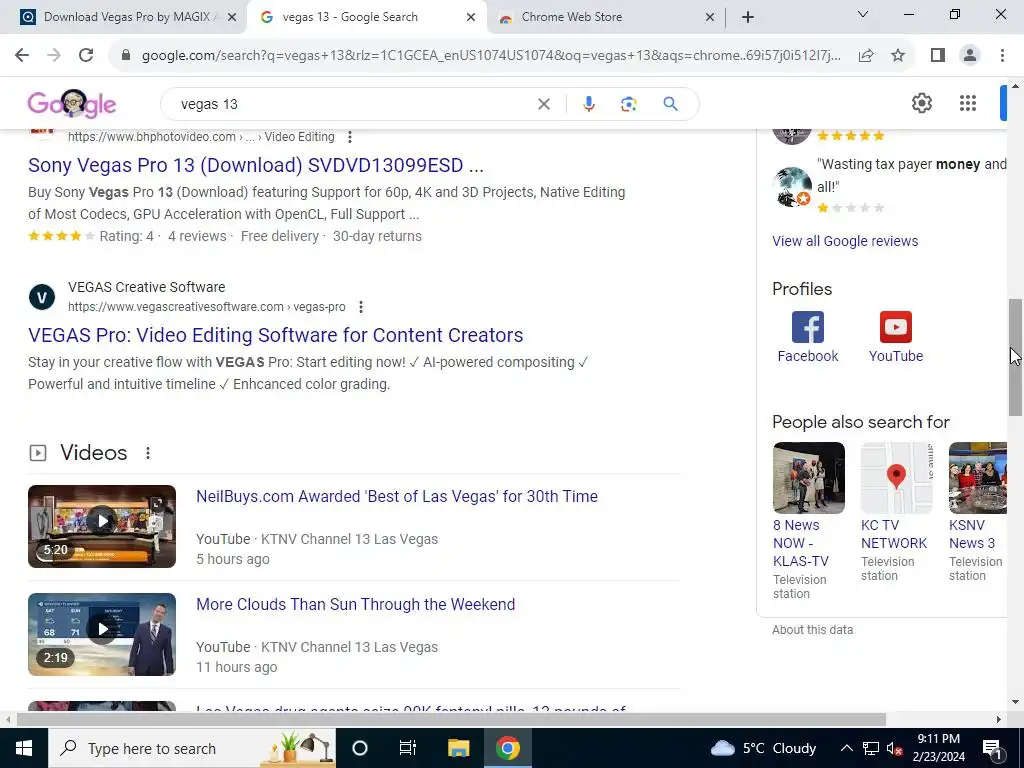Open the Google apps grid
The width and height of the screenshot is (1024, 768).
[x=968, y=103]
